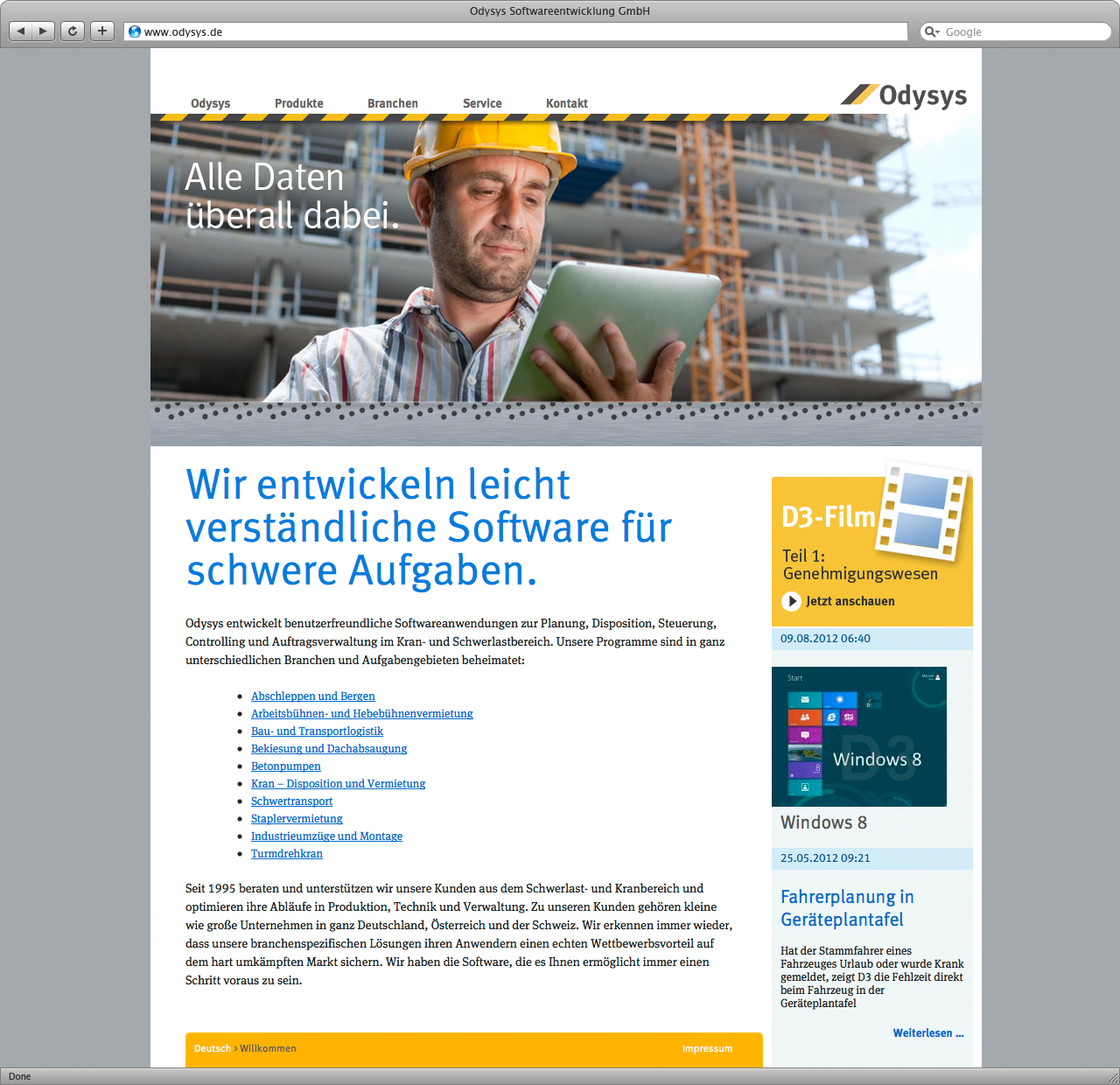Play the D3-Film via Jetzt anschauen icon

[791, 601]
